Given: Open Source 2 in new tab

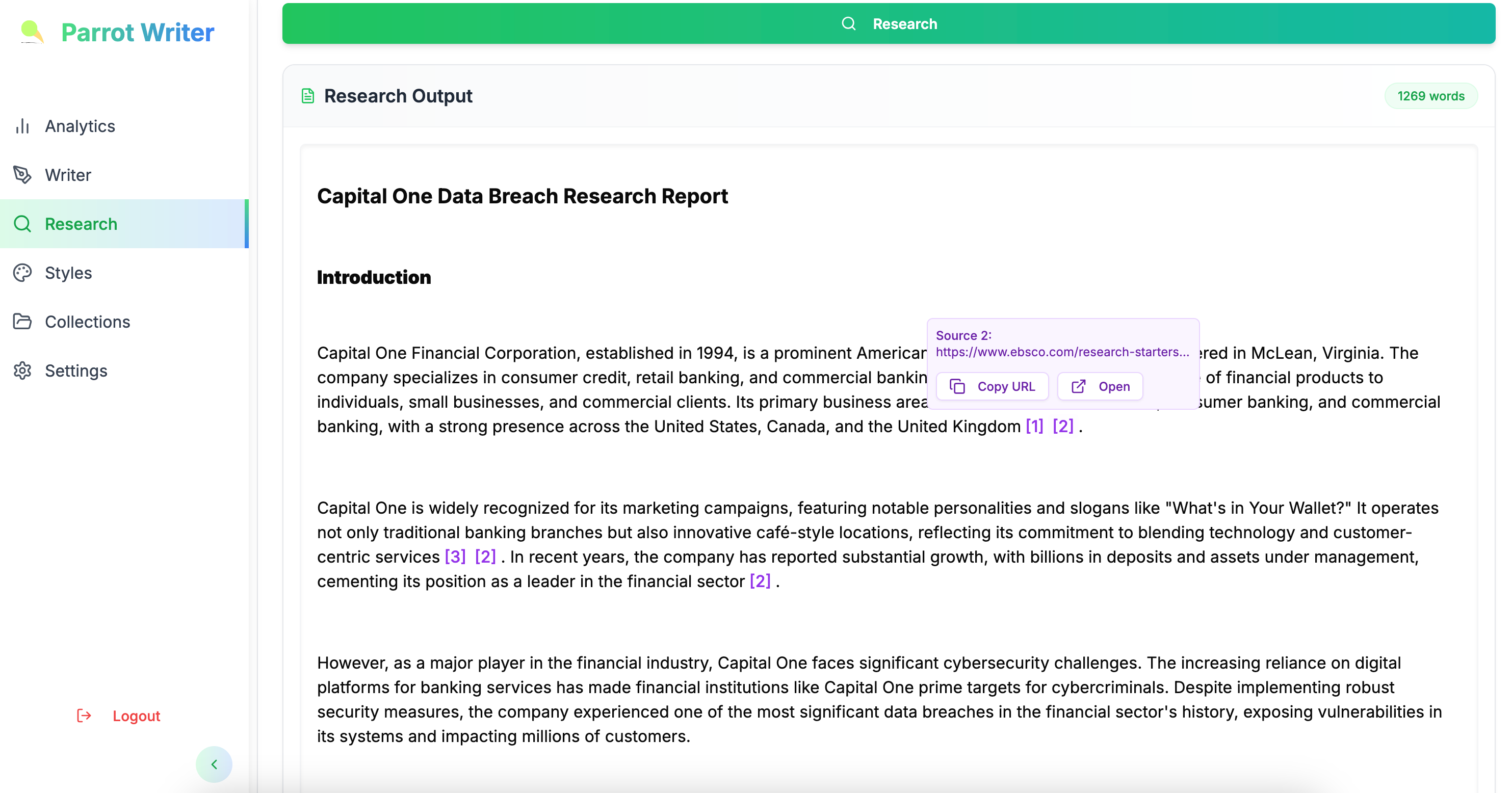Looking at the screenshot, I should click(x=1100, y=386).
